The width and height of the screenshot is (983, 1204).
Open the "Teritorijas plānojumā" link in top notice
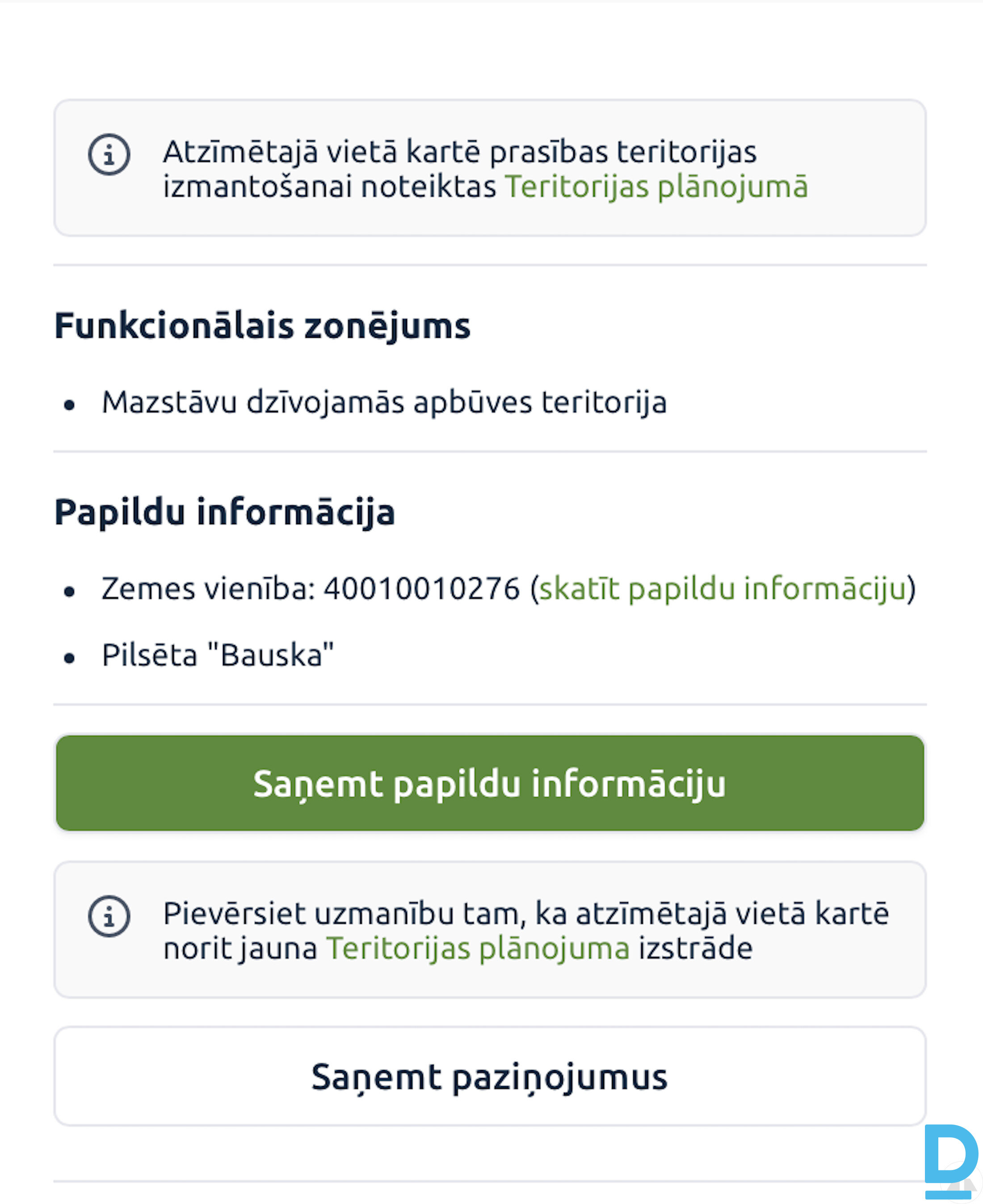tap(656, 187)
